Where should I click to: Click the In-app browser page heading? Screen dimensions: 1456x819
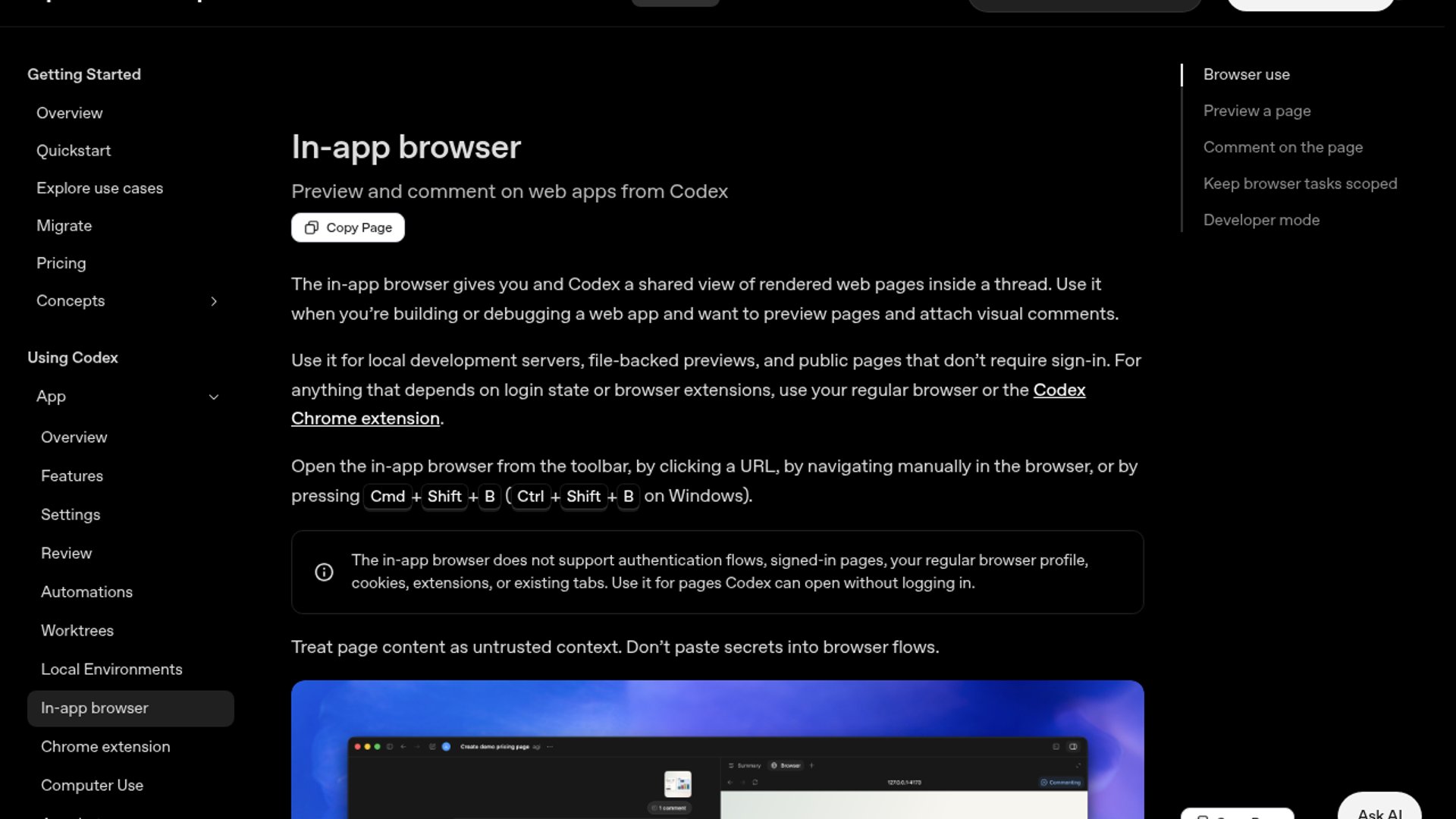(x=406, y=147)
